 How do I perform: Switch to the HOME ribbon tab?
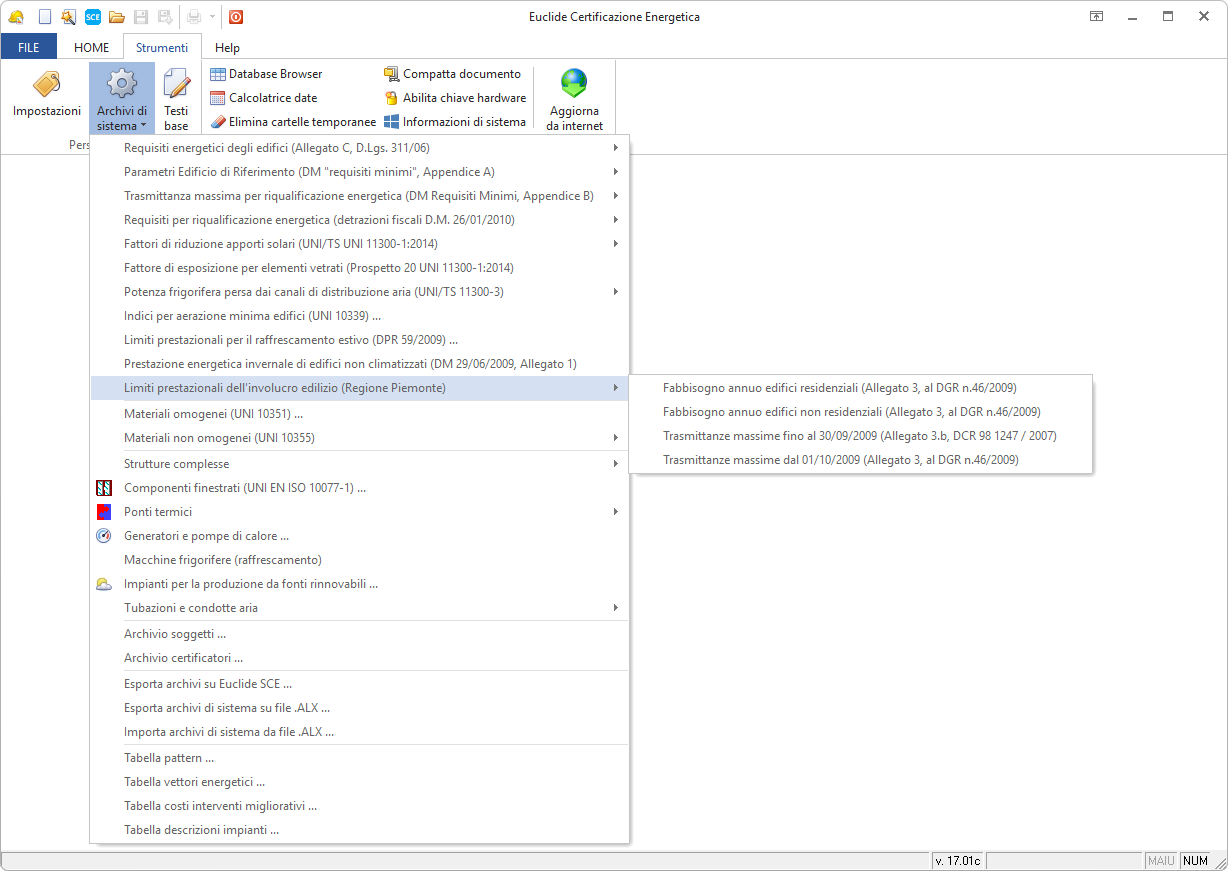point(91,48)
